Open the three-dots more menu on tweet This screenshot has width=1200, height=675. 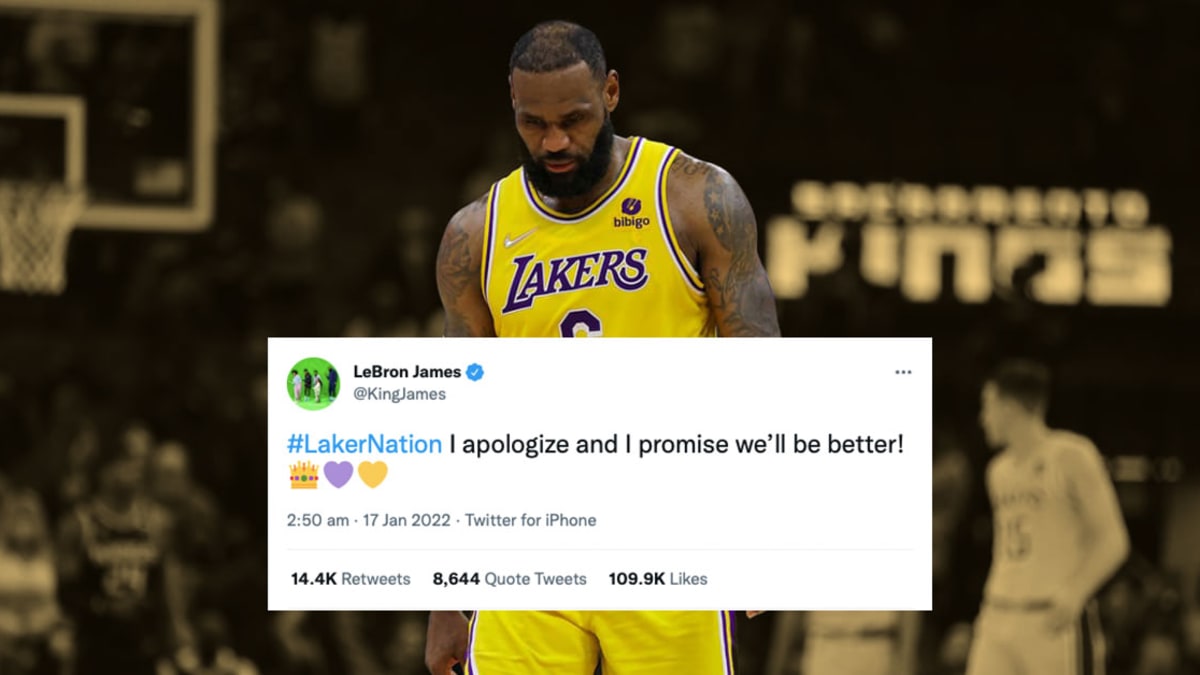click(x=903, y=372)
